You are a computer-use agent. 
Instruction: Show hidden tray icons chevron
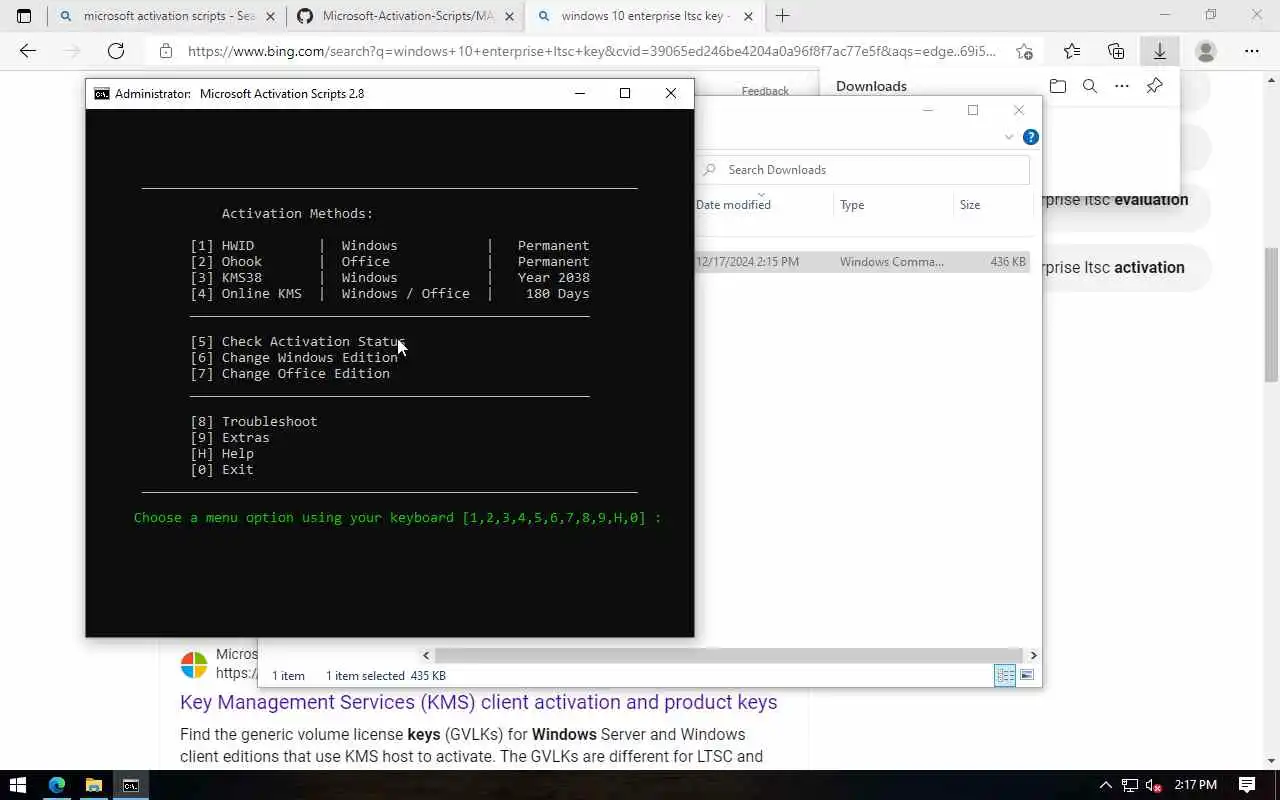coord(1106,785)
